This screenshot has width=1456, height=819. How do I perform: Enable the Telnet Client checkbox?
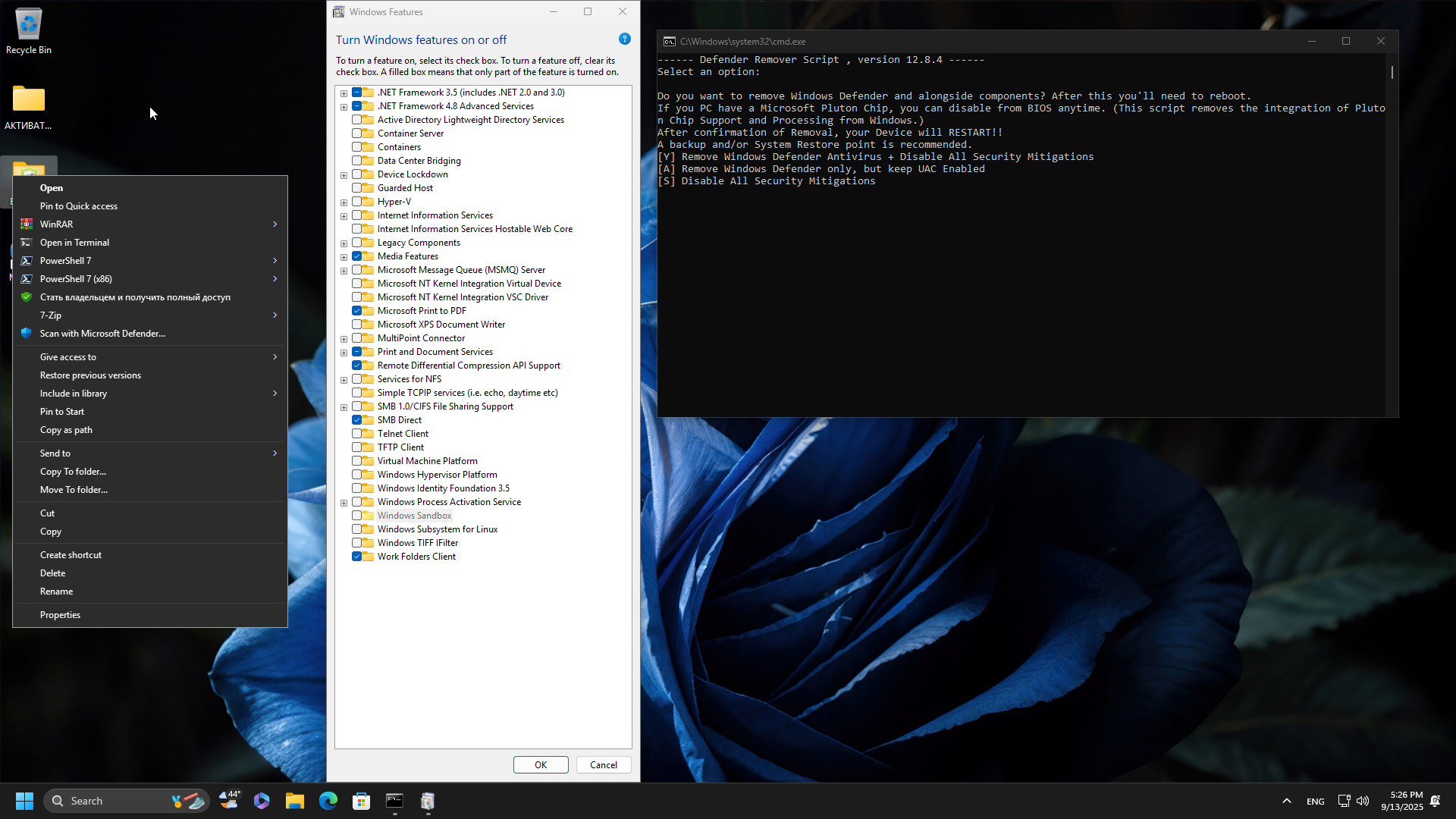pos(356,434)
